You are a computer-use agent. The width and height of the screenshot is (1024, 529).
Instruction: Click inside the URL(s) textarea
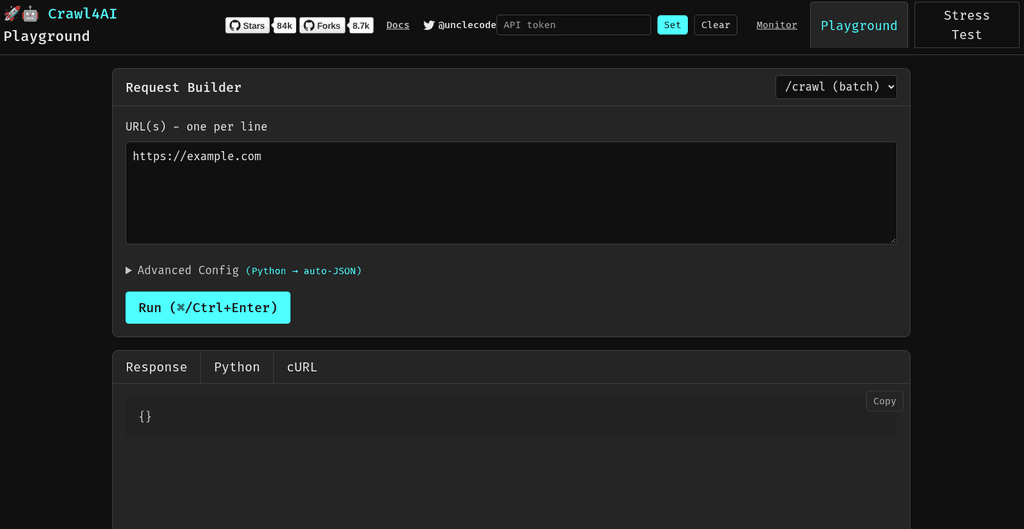(x=511, y=193)
